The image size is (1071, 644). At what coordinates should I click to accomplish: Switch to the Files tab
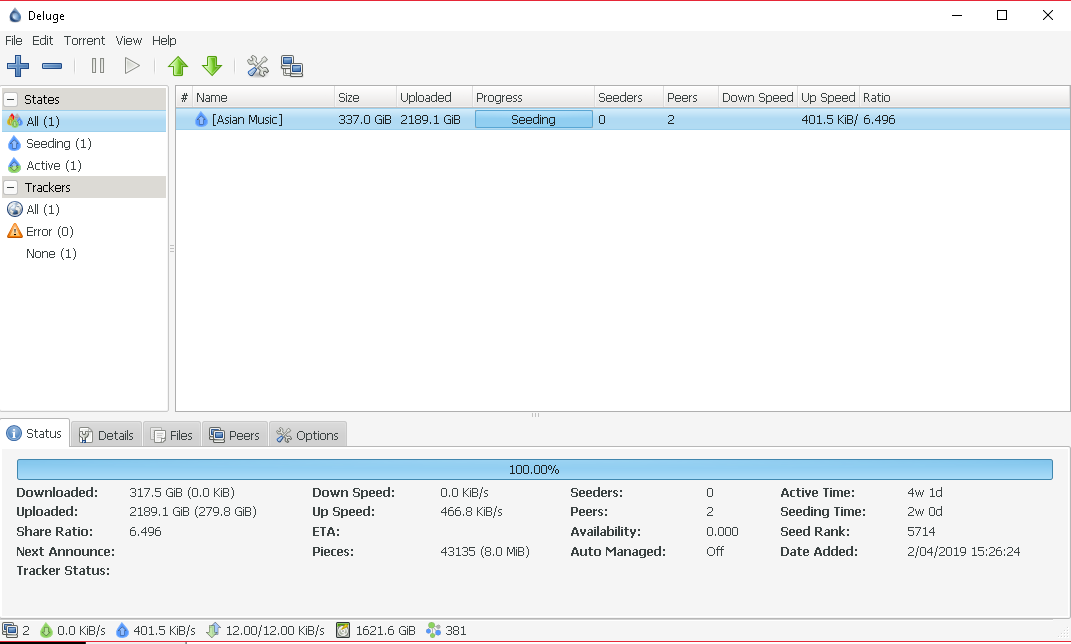pos(172,435)
